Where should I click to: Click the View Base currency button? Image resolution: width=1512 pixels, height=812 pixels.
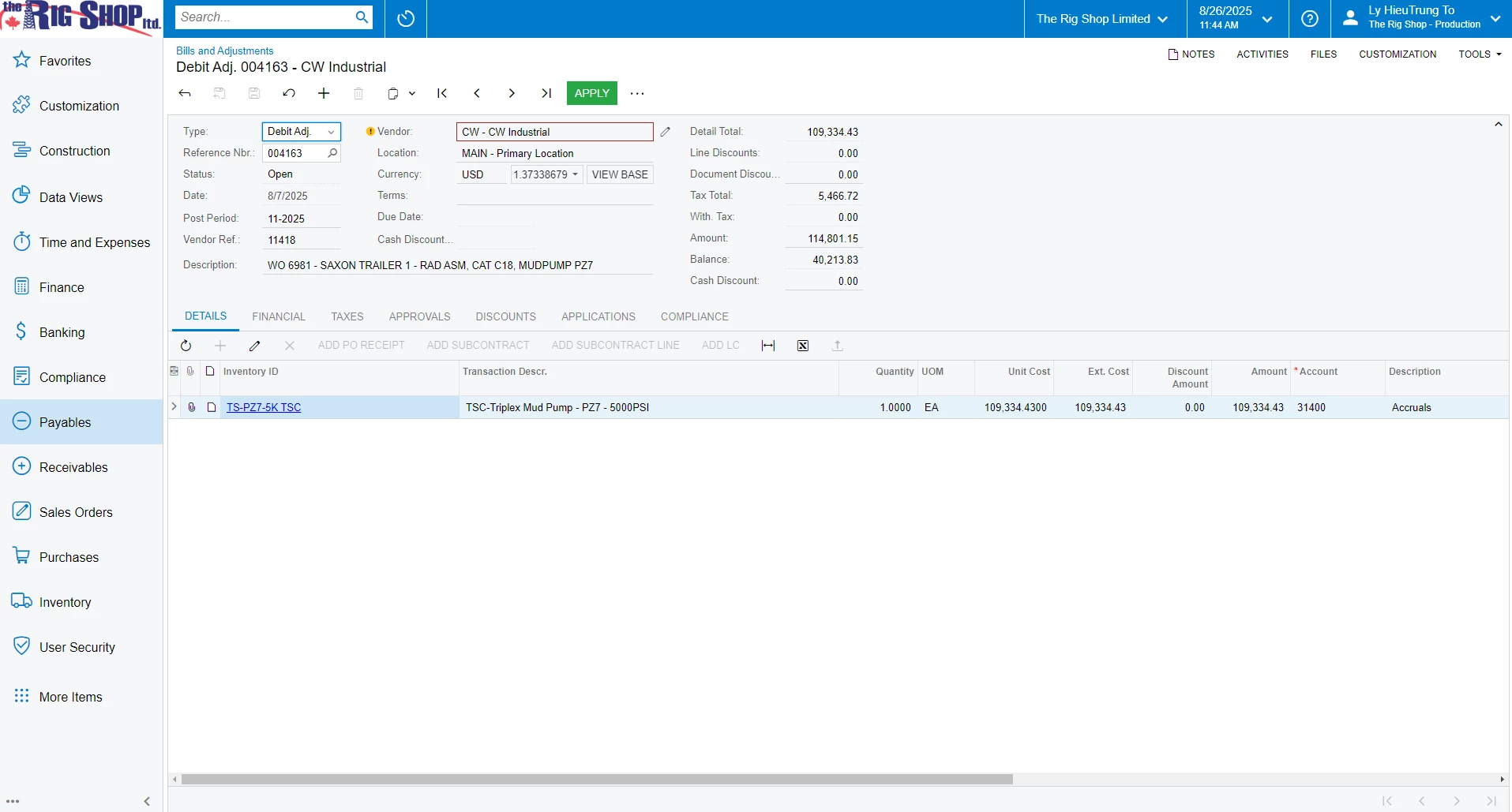pyautogui.click(x=620, y=174)
